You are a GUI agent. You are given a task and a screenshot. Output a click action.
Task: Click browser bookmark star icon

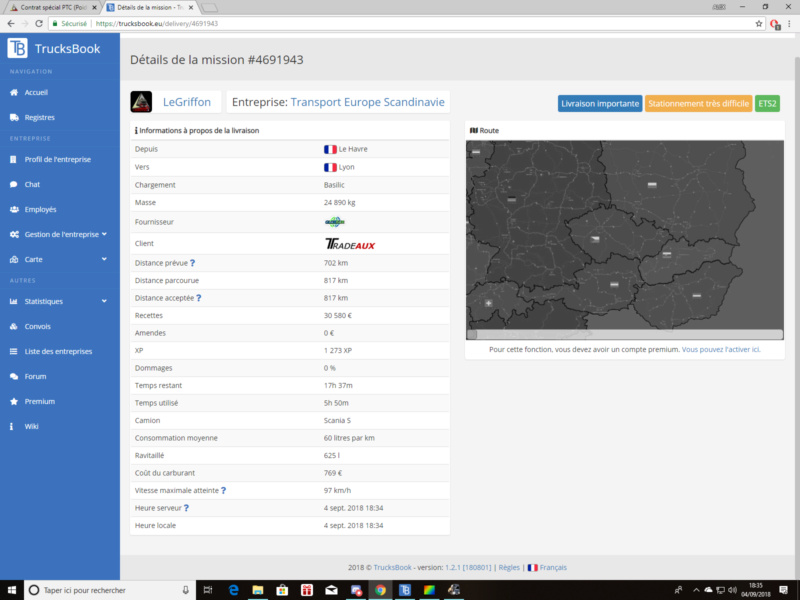(759, 23)
